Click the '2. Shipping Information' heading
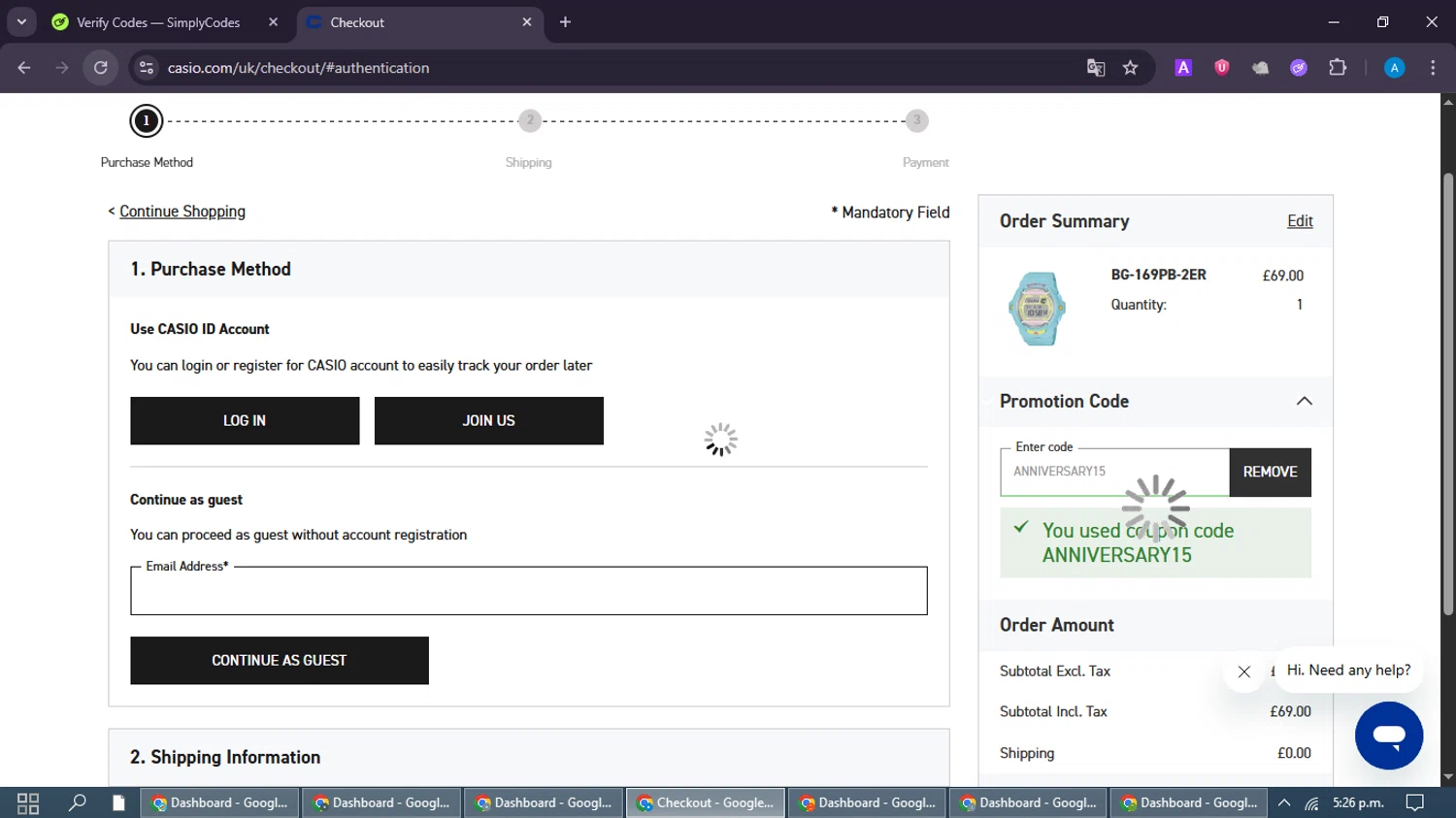Viewport: 1456px width, 818px height. (x=225, y=757)
